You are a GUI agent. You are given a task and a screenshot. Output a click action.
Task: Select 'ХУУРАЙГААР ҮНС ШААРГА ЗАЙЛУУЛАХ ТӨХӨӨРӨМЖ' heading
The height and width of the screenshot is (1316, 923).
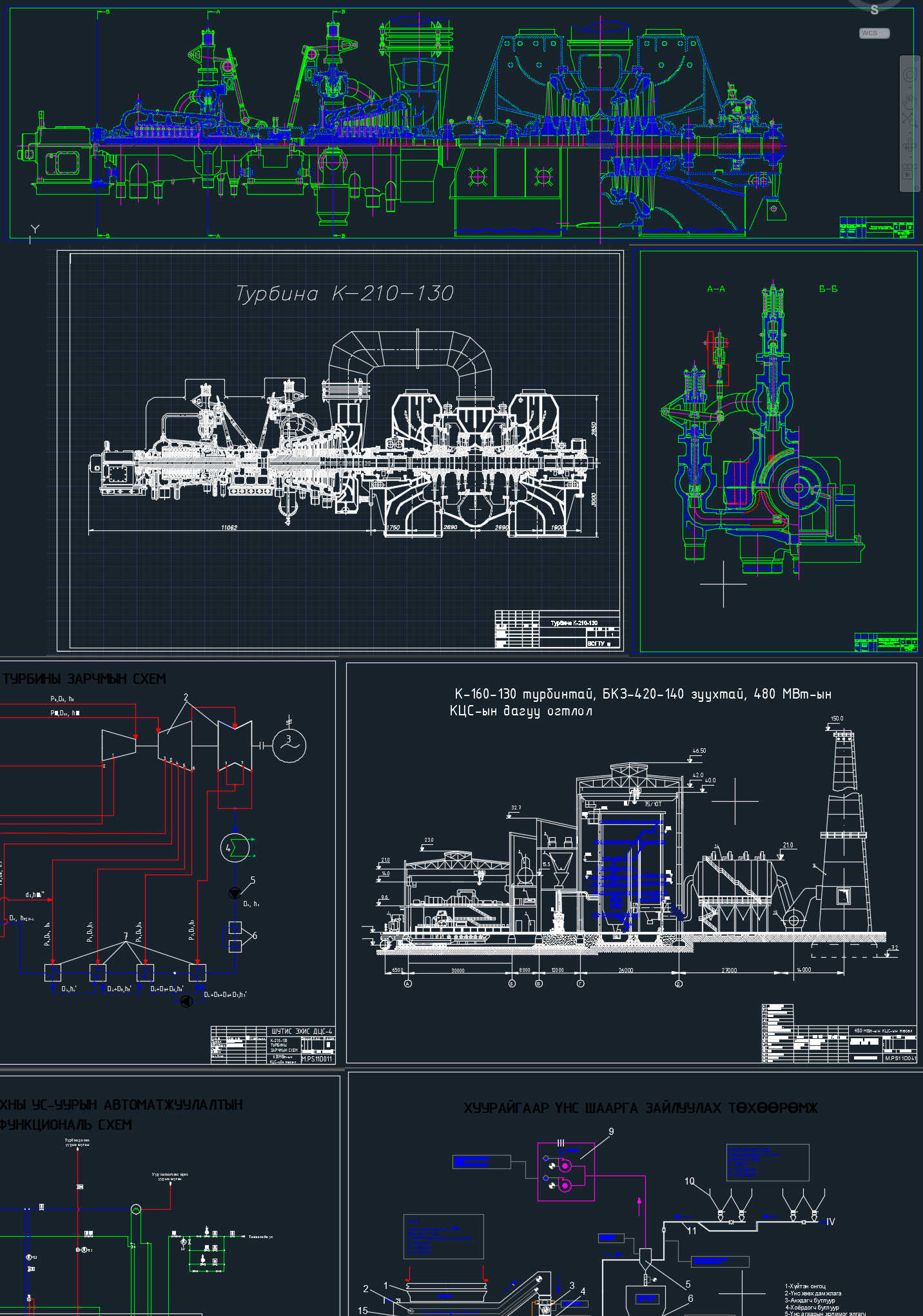click(x=641, y=1108)
